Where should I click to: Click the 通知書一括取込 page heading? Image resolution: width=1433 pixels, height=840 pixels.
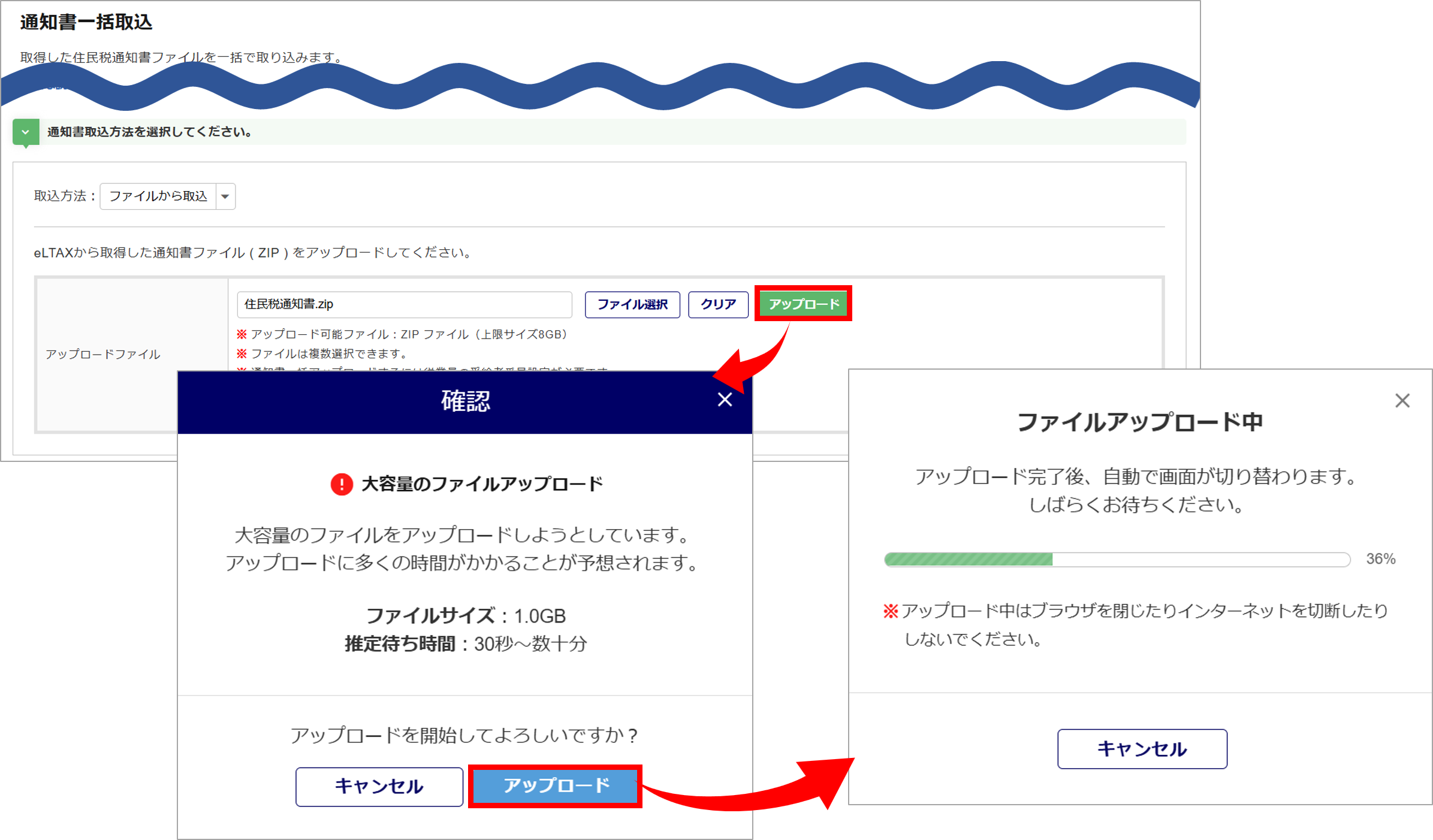tap(86, 22)
